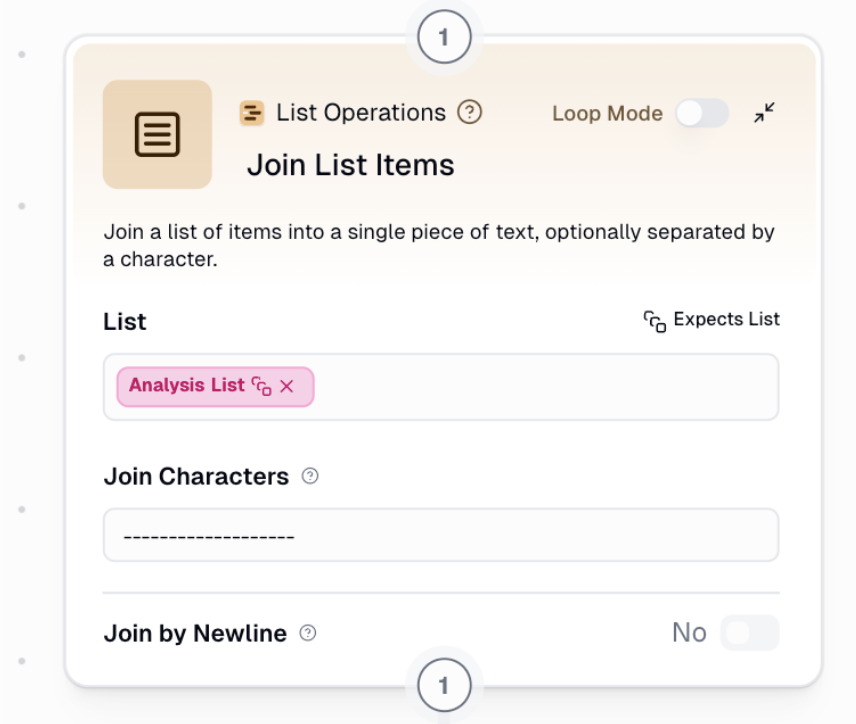Image resolution: width=856 pixels, height=724 pixels.
Task: Show help tooltip for Join Characters
Action: click(310, 477)
